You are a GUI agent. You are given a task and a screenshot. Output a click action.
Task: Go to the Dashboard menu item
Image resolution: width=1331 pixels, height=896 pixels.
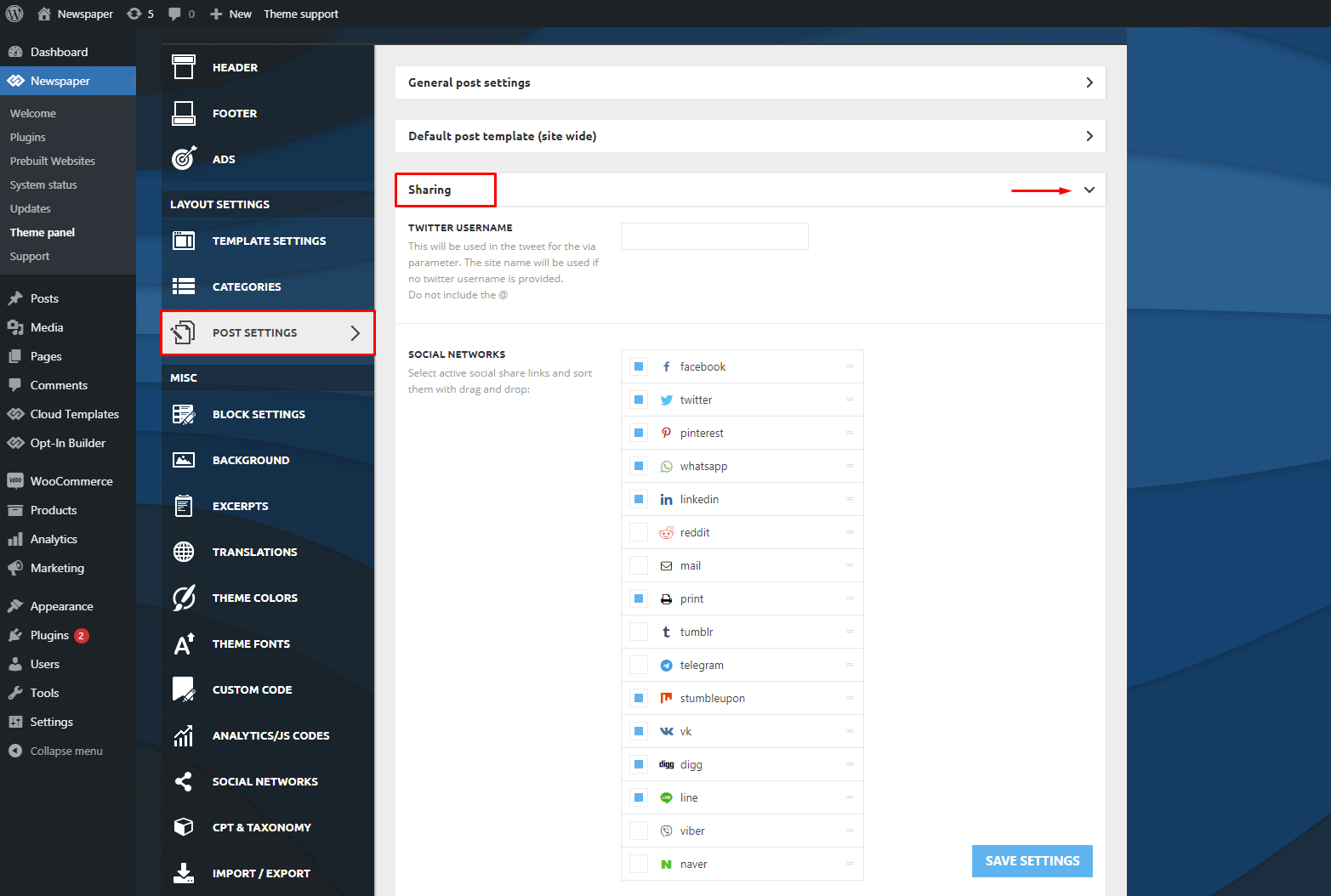[68, 52]
